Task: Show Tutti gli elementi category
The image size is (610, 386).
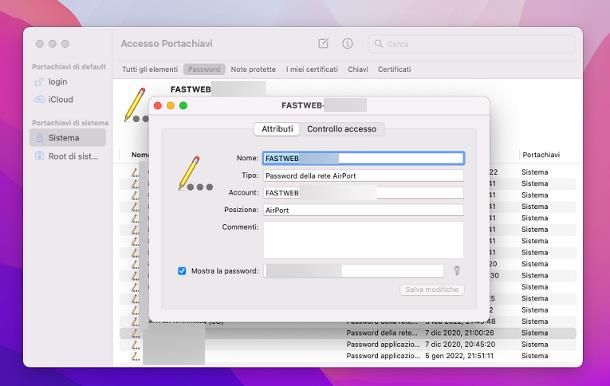Action: point(150,69)
